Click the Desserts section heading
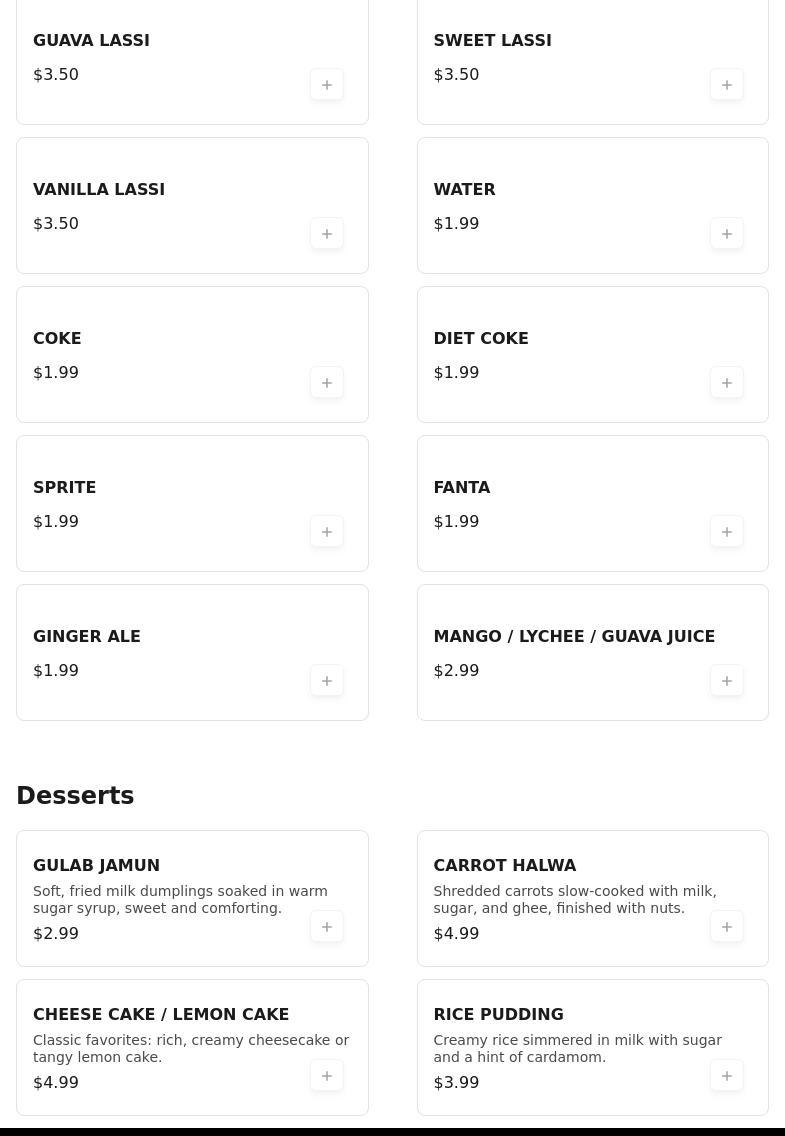 pyautogui.click(x=75, y=795)
